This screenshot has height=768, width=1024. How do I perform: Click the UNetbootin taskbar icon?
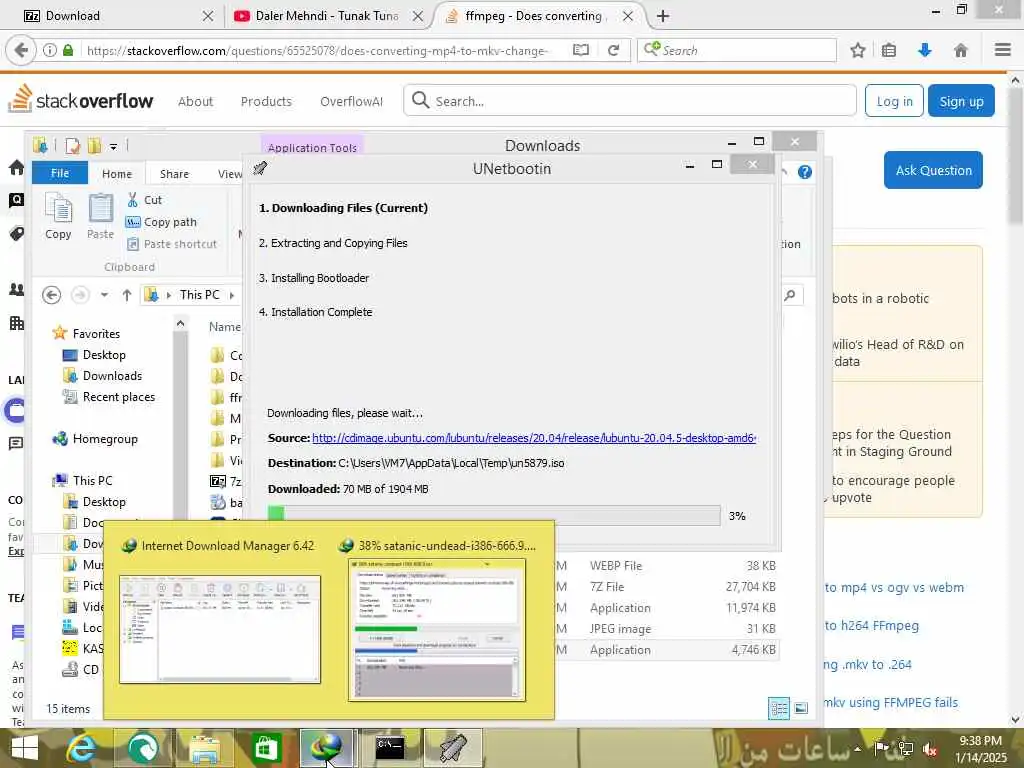453,748
